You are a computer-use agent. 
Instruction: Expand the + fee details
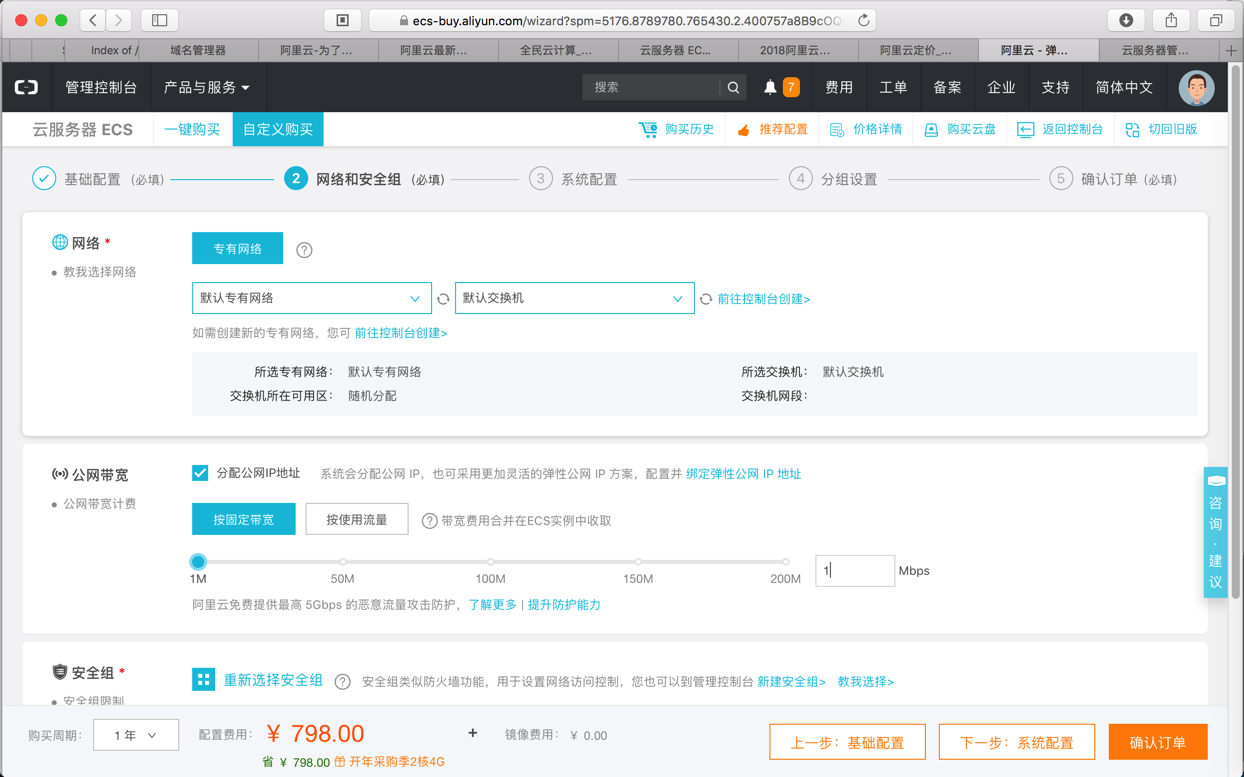[x=472, y=734]
